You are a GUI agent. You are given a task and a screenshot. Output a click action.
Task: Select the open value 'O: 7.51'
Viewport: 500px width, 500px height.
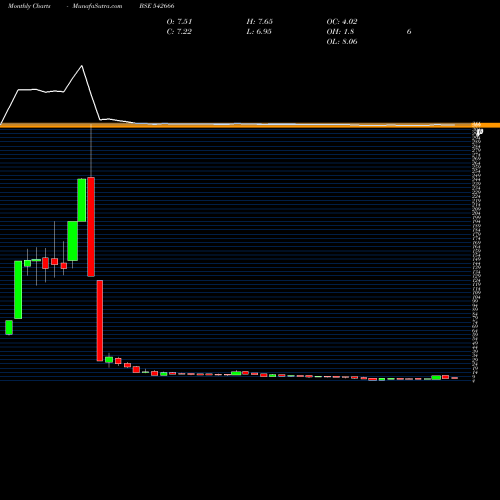[x=179, y=22]
